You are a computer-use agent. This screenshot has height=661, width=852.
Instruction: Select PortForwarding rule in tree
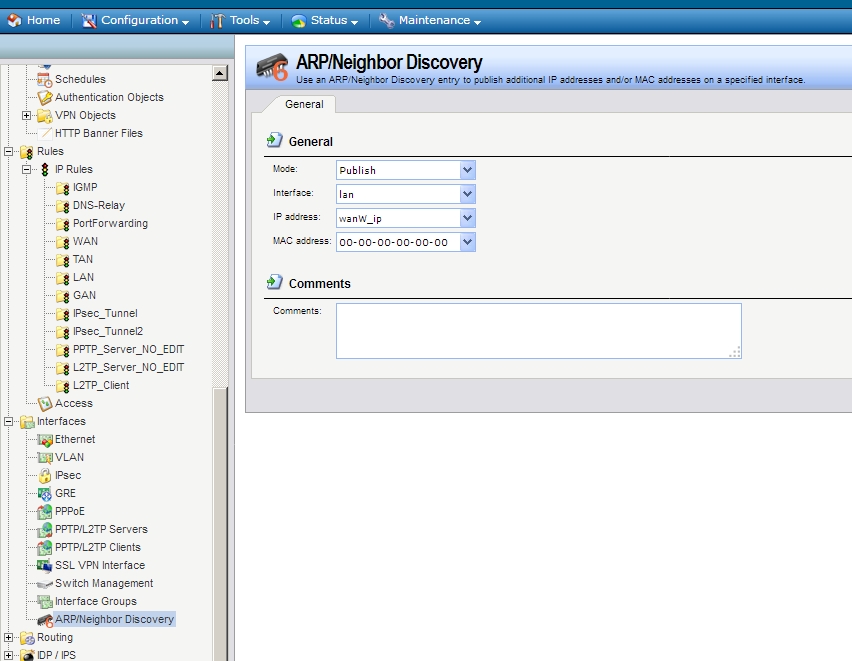pos(110,223)
